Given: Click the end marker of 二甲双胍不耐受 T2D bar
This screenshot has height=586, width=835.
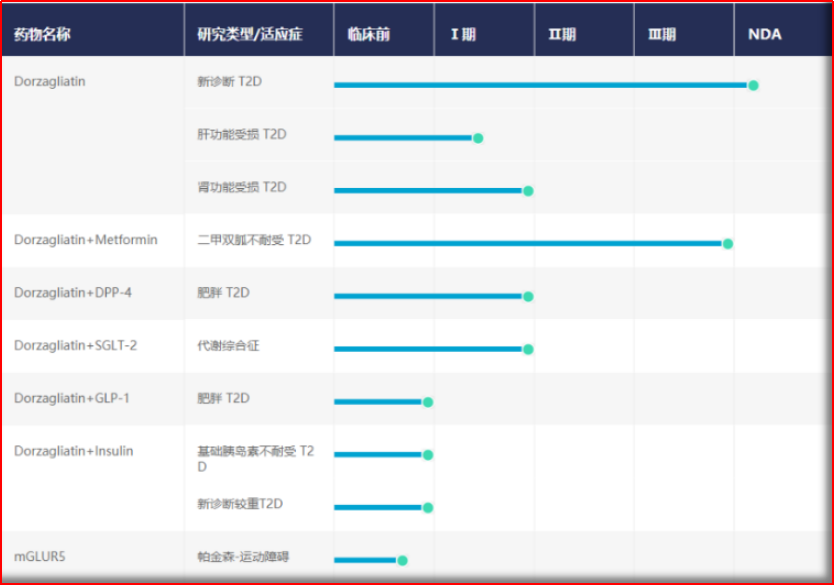Looking at the screenshot, I should [x=728, y=244].
